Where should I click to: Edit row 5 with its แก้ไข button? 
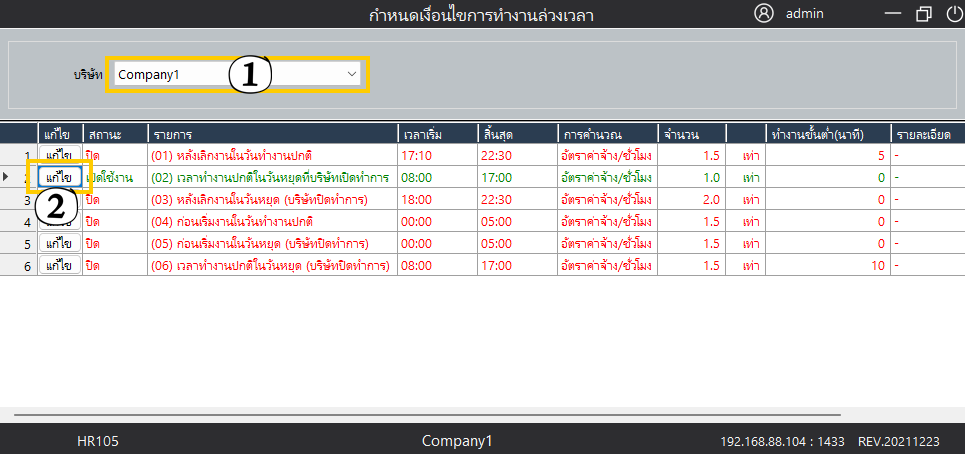[x=60, y=243]
